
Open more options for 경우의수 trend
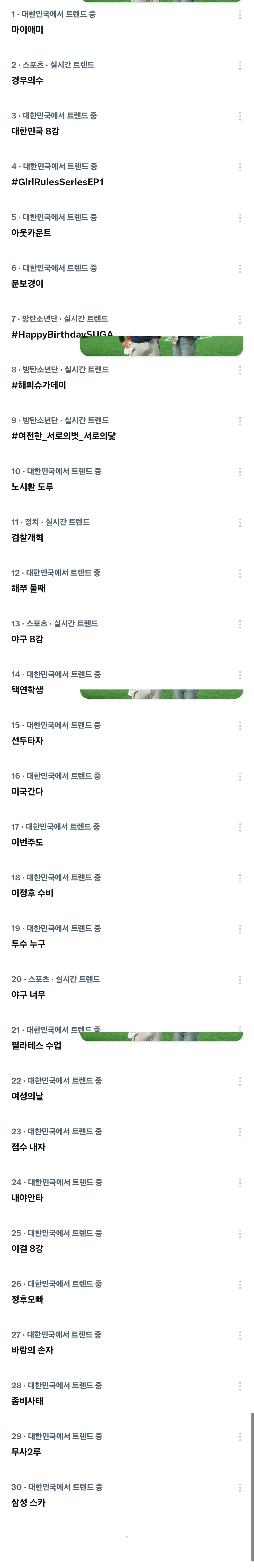[x=240, y=65]
